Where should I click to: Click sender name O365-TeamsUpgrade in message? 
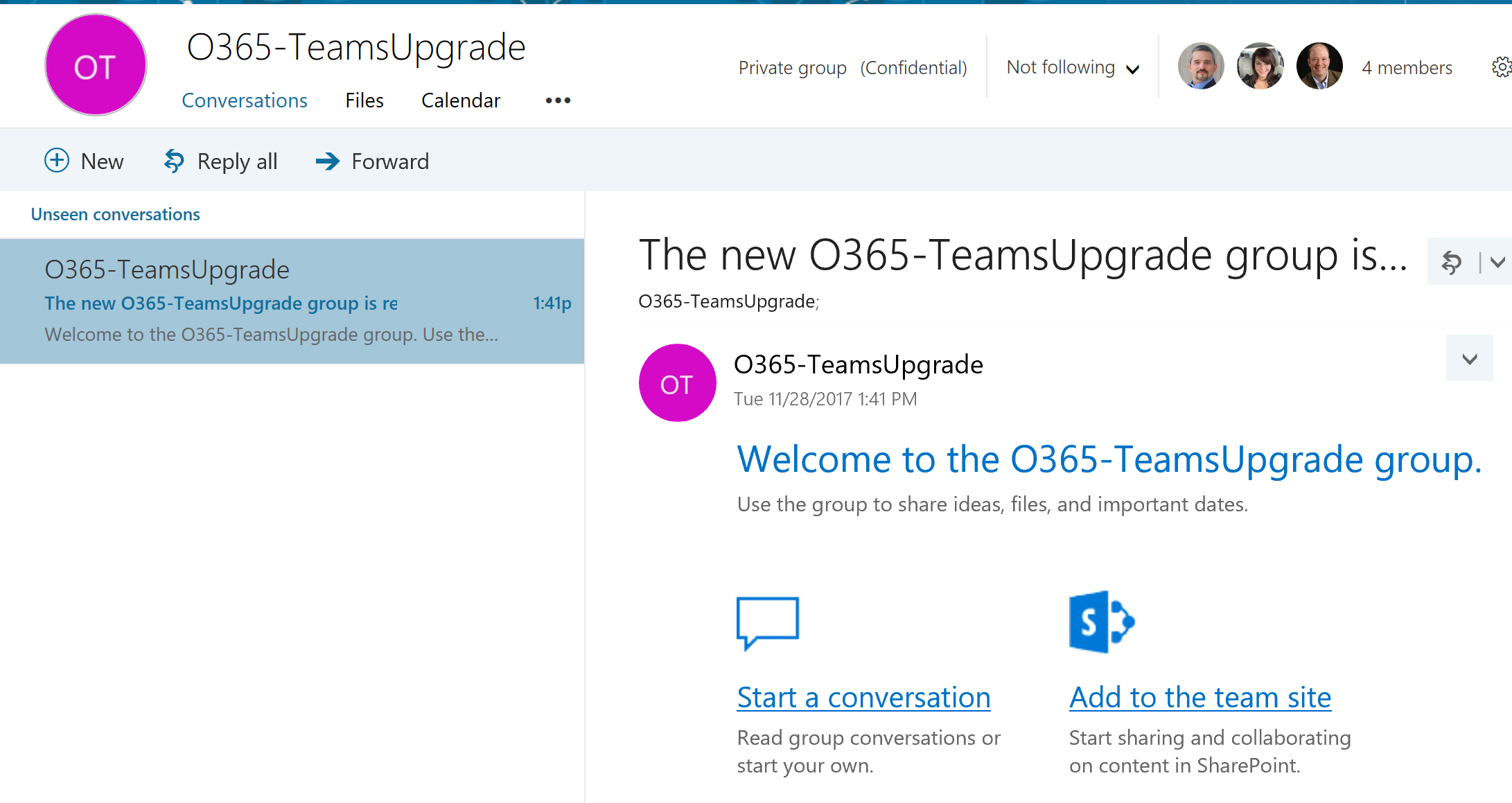[858, 364]
